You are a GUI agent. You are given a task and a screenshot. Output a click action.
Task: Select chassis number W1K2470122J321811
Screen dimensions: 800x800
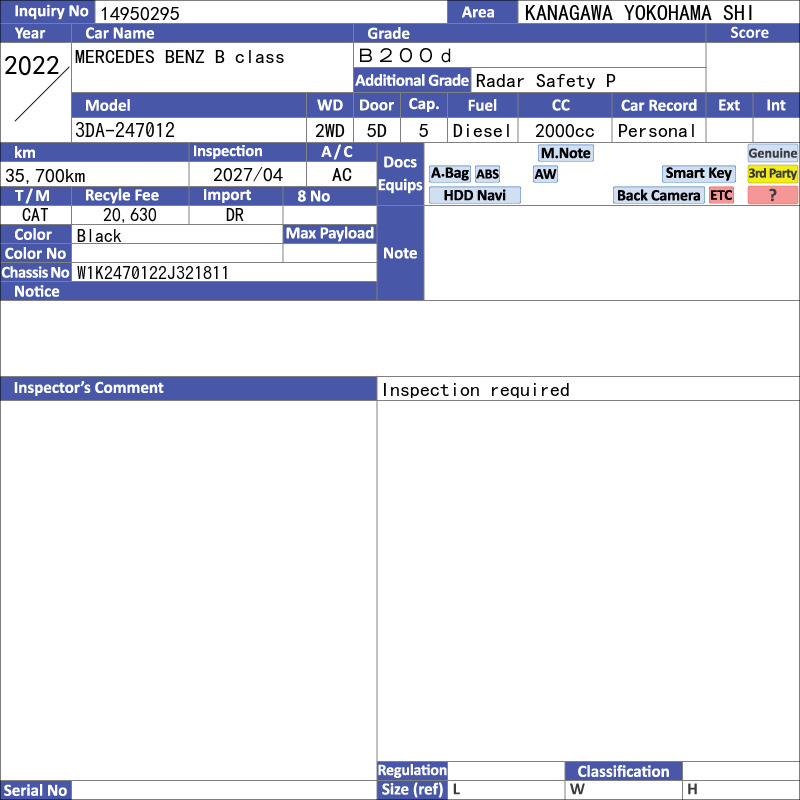tap(153, 273)
